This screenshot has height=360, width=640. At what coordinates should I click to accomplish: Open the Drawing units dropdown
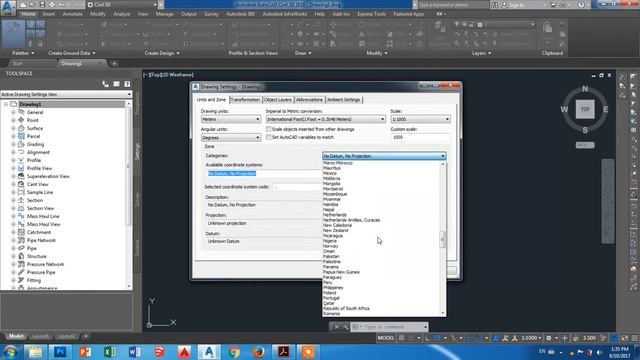[231, 119]
